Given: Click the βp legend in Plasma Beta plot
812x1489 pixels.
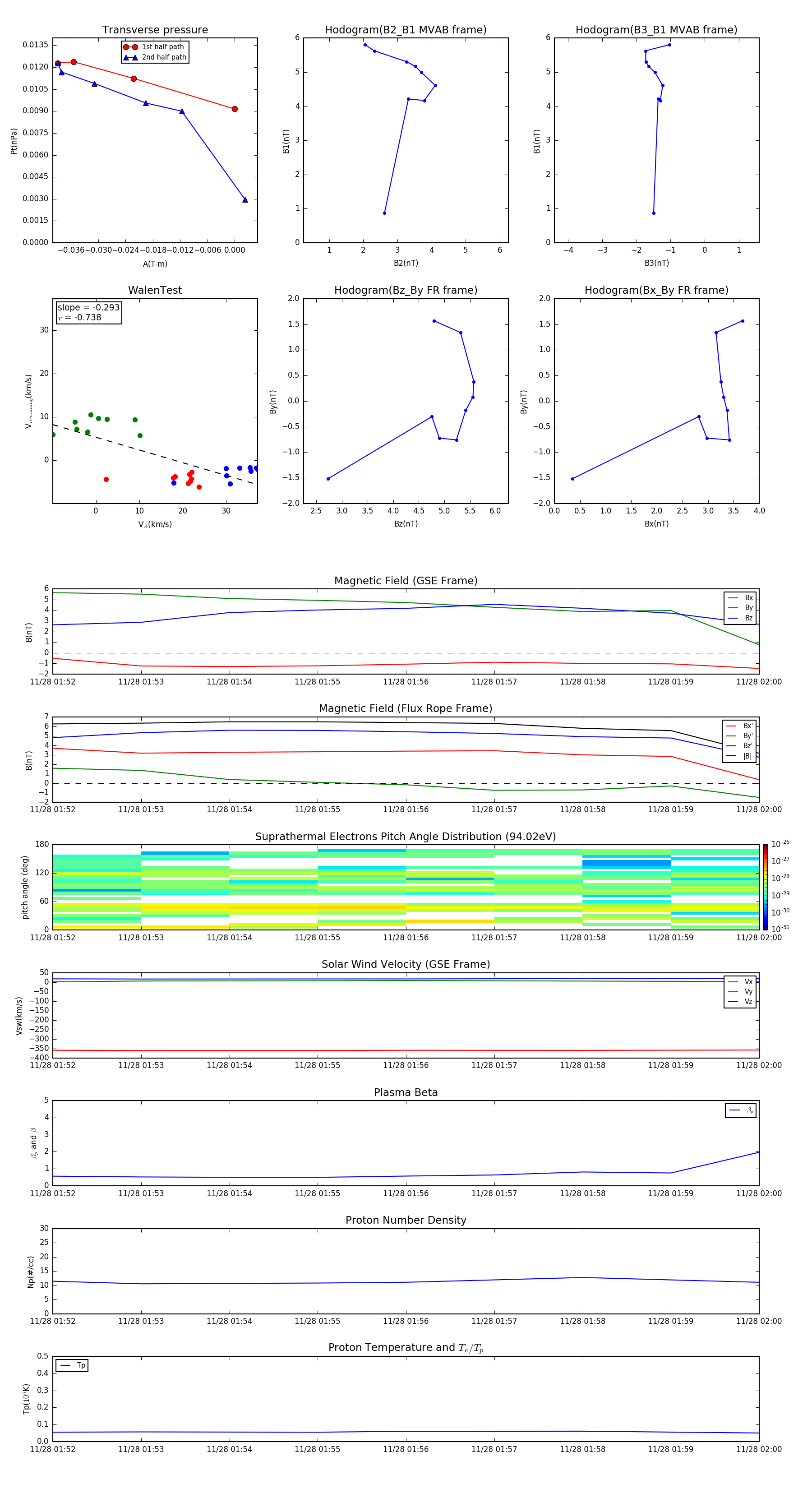Looking at the screenshot, I should click(x=740, y=1110).
